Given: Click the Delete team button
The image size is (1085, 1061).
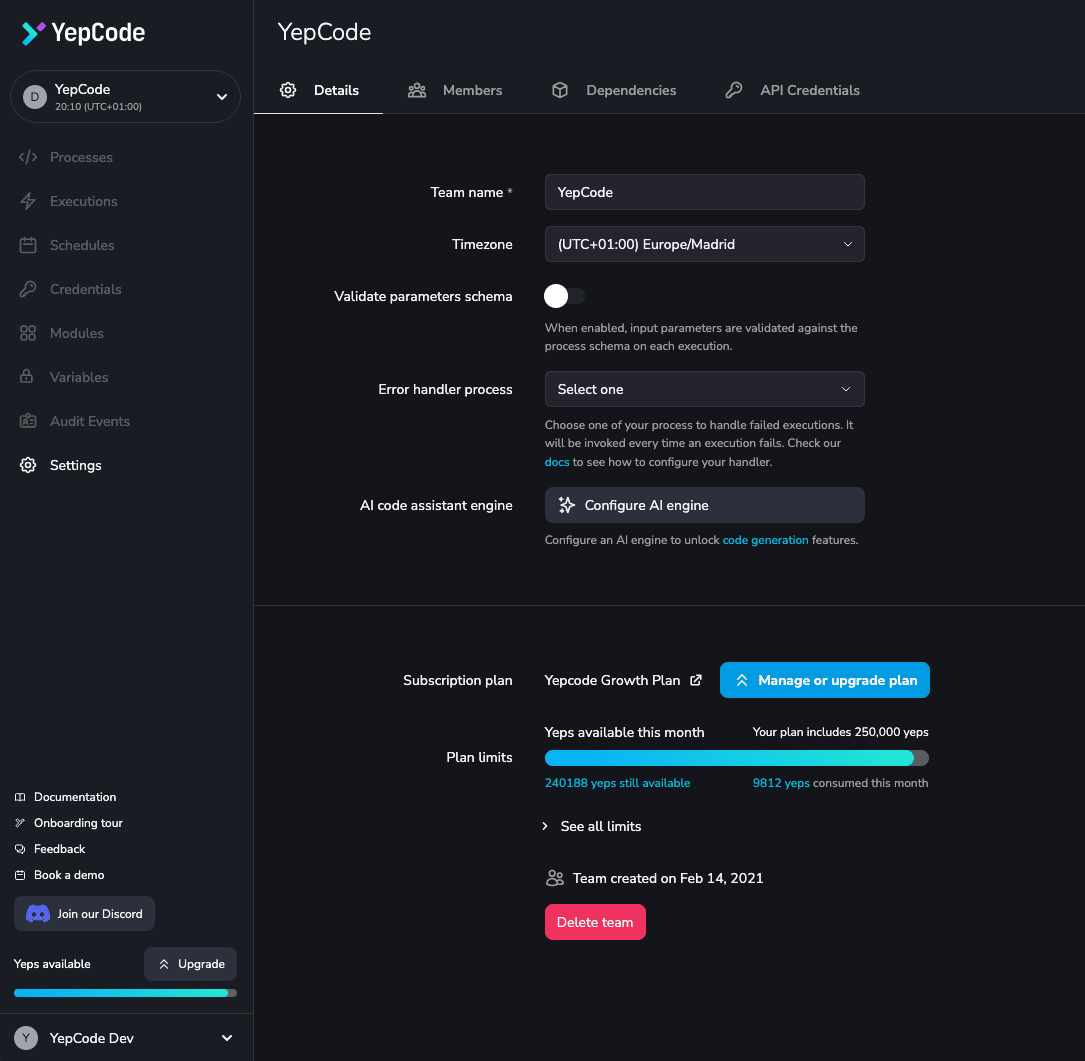Looking at the screenshot, I should coord(595,923).
